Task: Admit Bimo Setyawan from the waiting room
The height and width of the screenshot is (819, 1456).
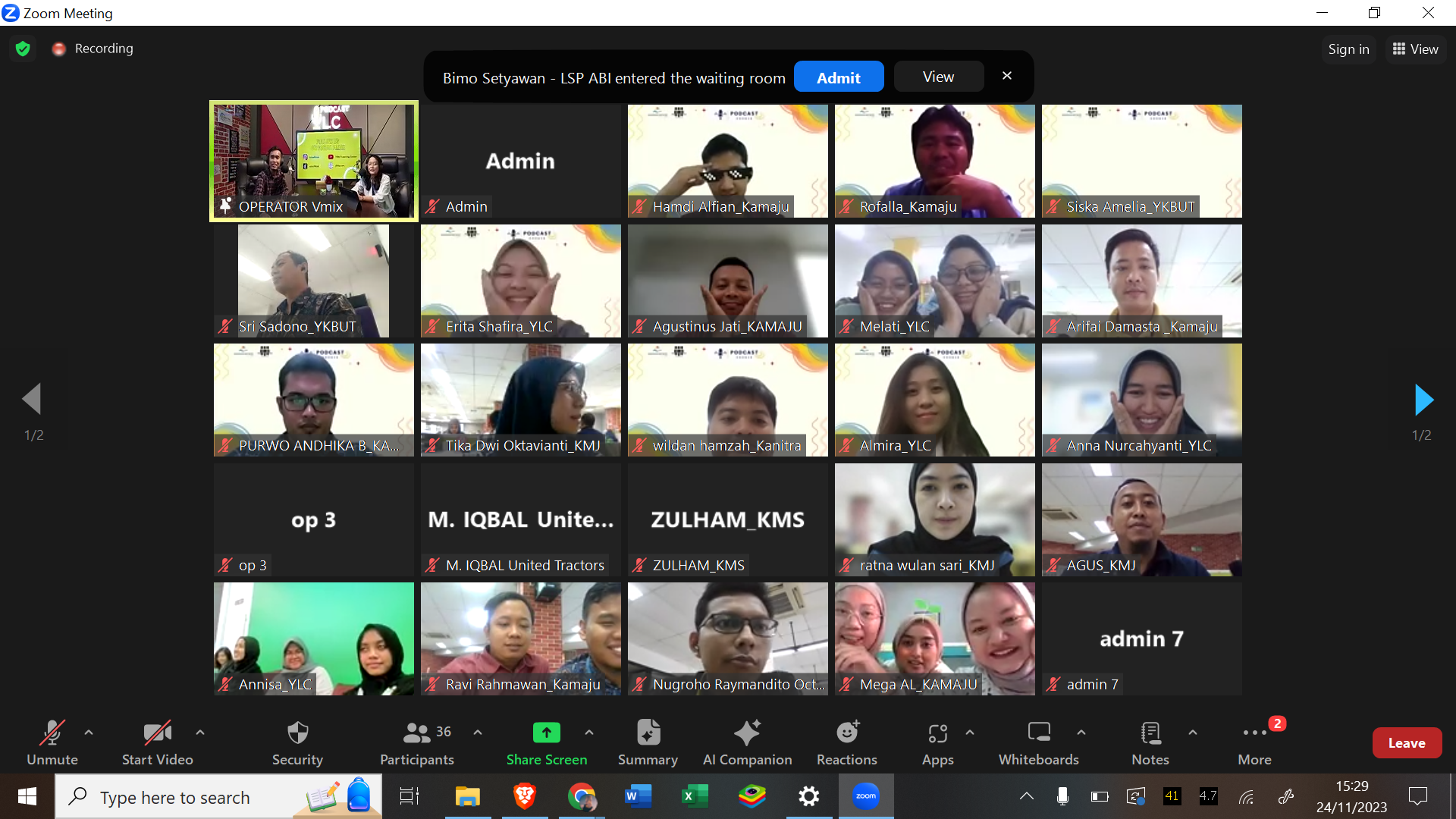Action: tap(838, 77)
